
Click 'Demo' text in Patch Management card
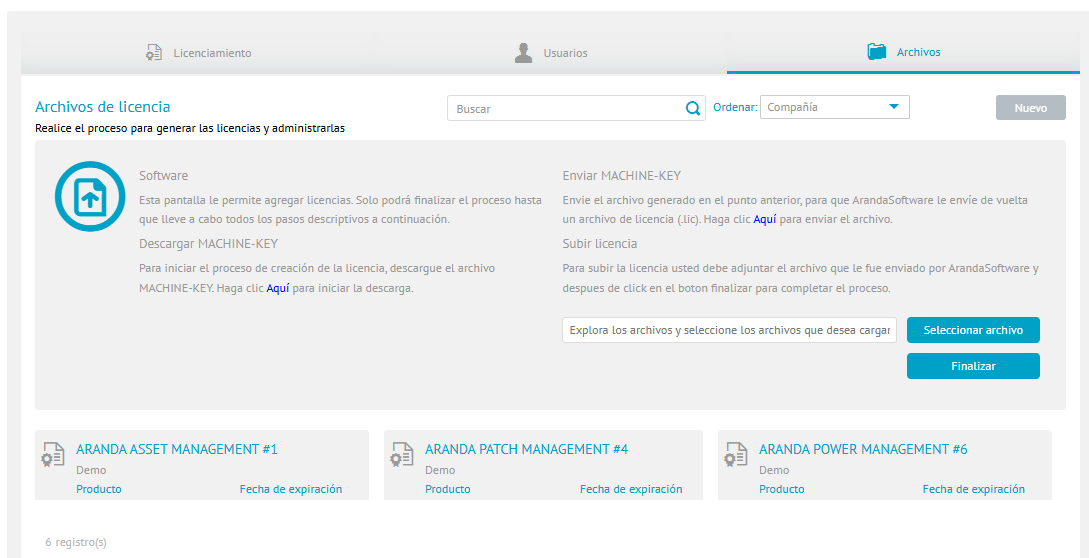440,470
